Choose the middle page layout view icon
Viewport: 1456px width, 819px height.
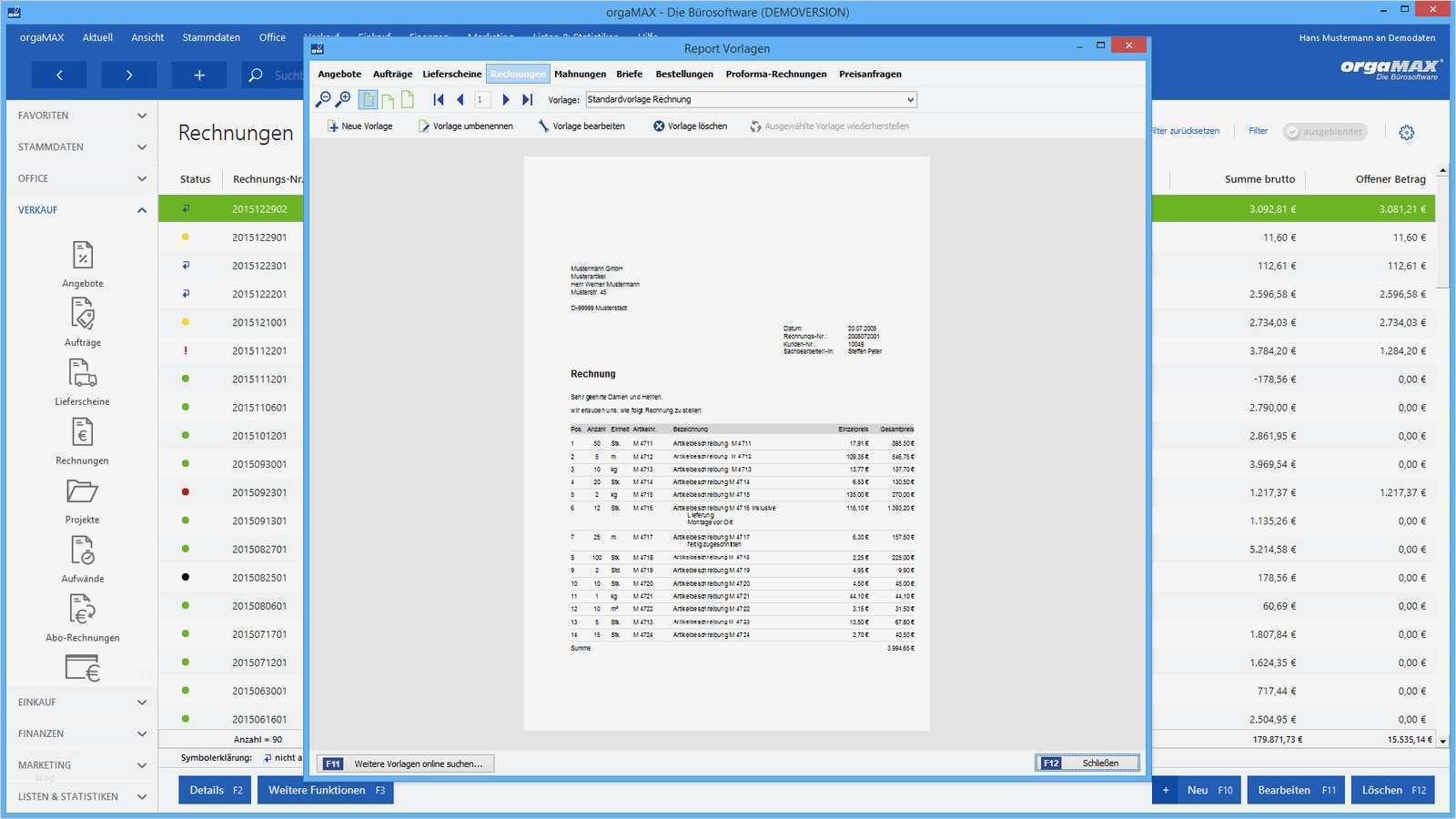point(389,100)
